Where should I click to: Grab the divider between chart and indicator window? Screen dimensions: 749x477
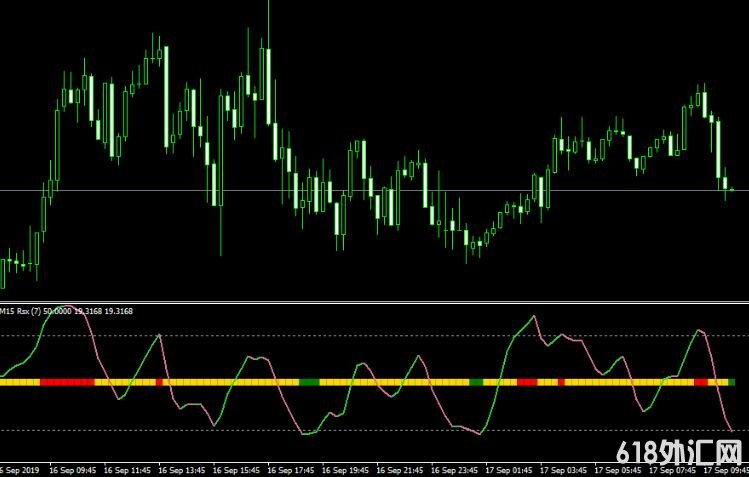coord(374,301)
